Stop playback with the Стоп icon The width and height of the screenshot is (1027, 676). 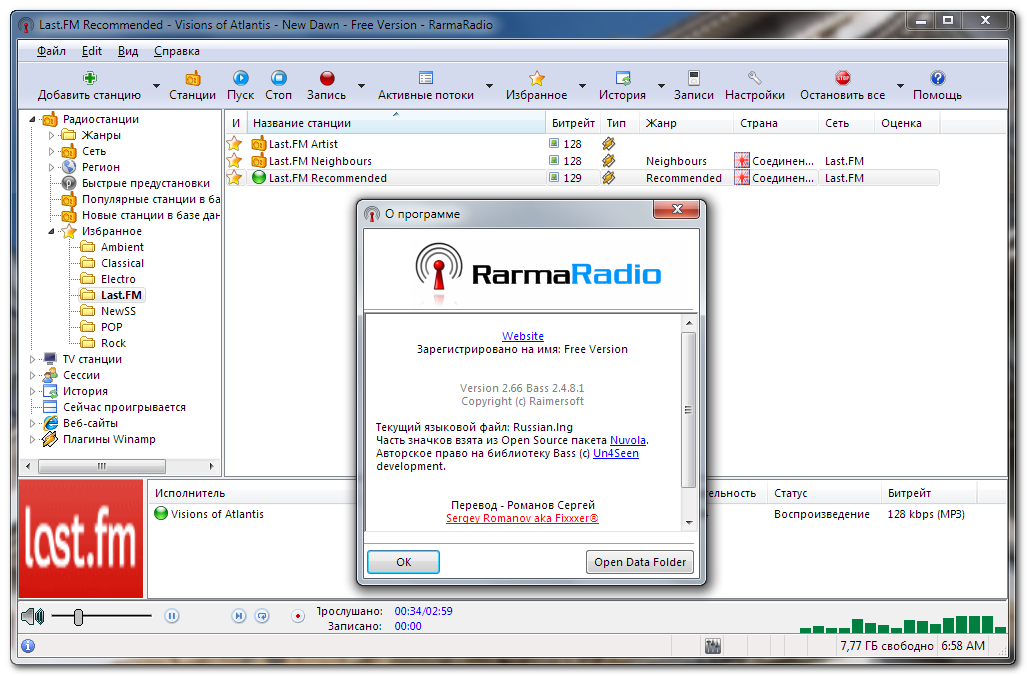click(x=278, y=79)
